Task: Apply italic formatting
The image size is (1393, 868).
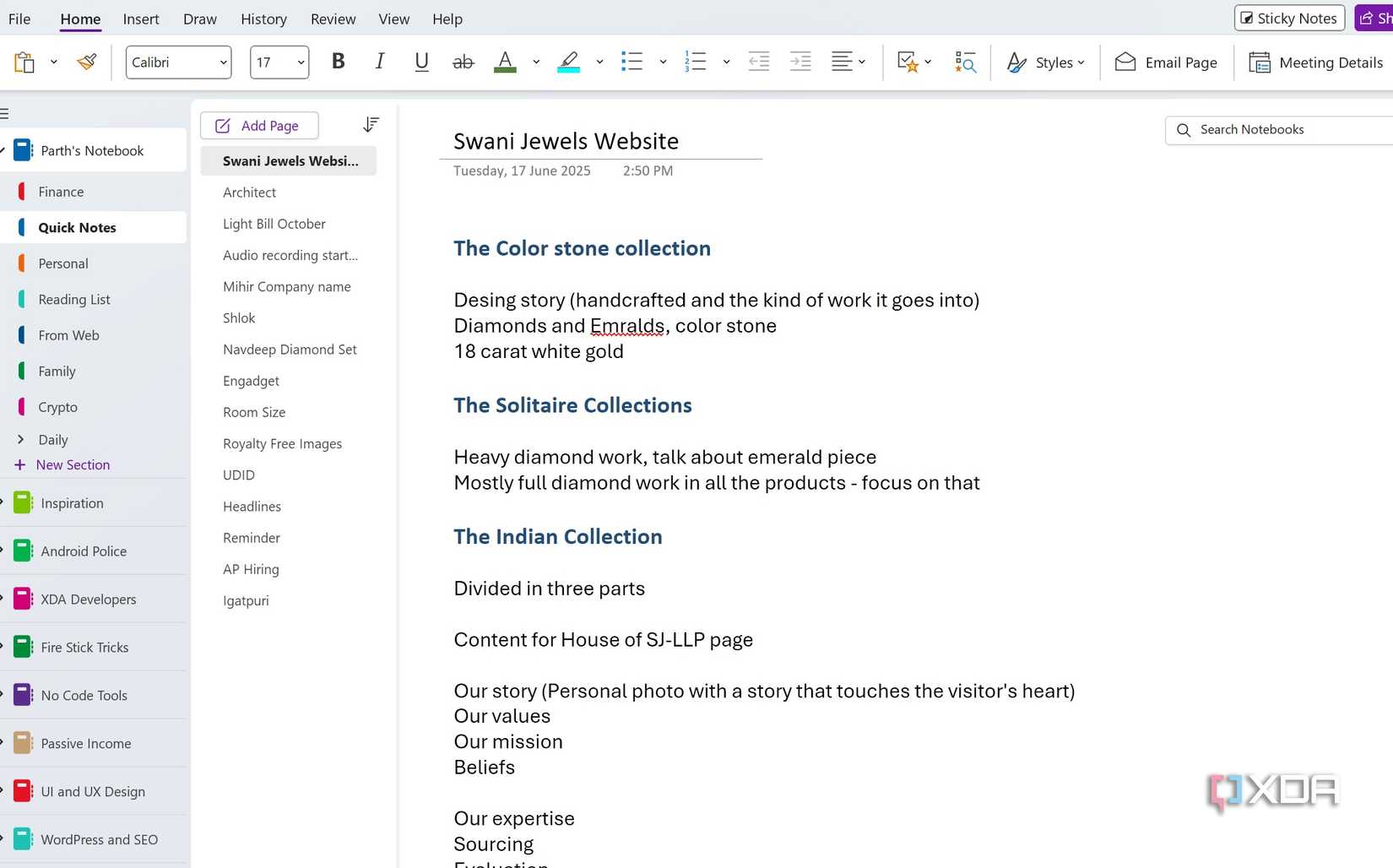Action: [x=379, y=61]
